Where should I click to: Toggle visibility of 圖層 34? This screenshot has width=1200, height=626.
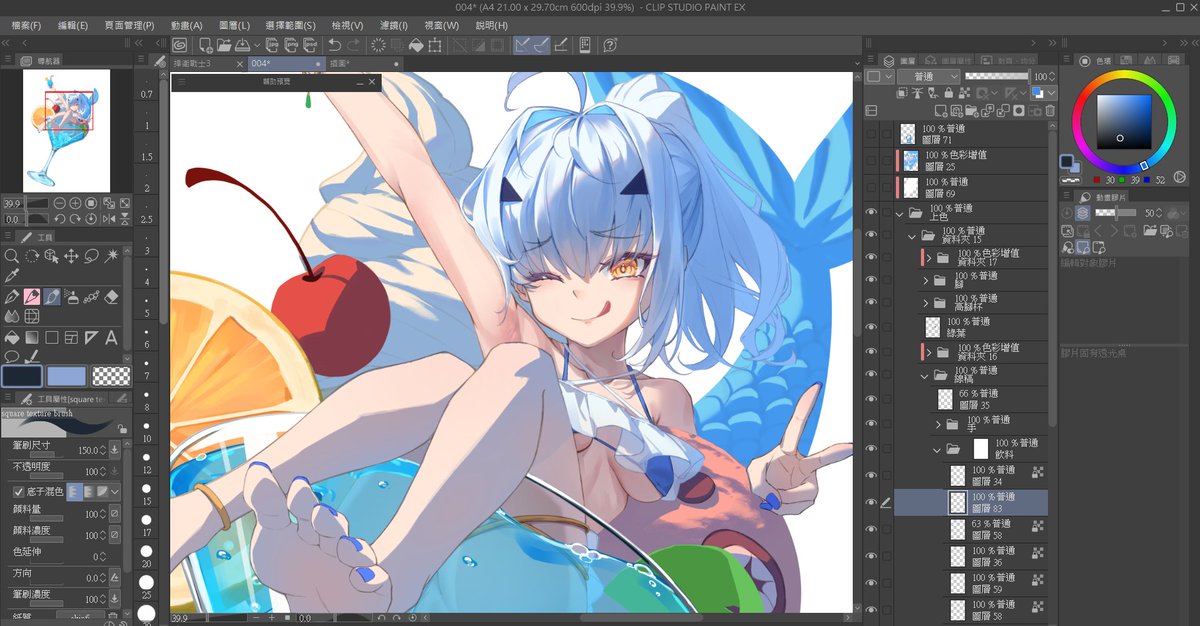pyautogui.click(x=871, y=475)
